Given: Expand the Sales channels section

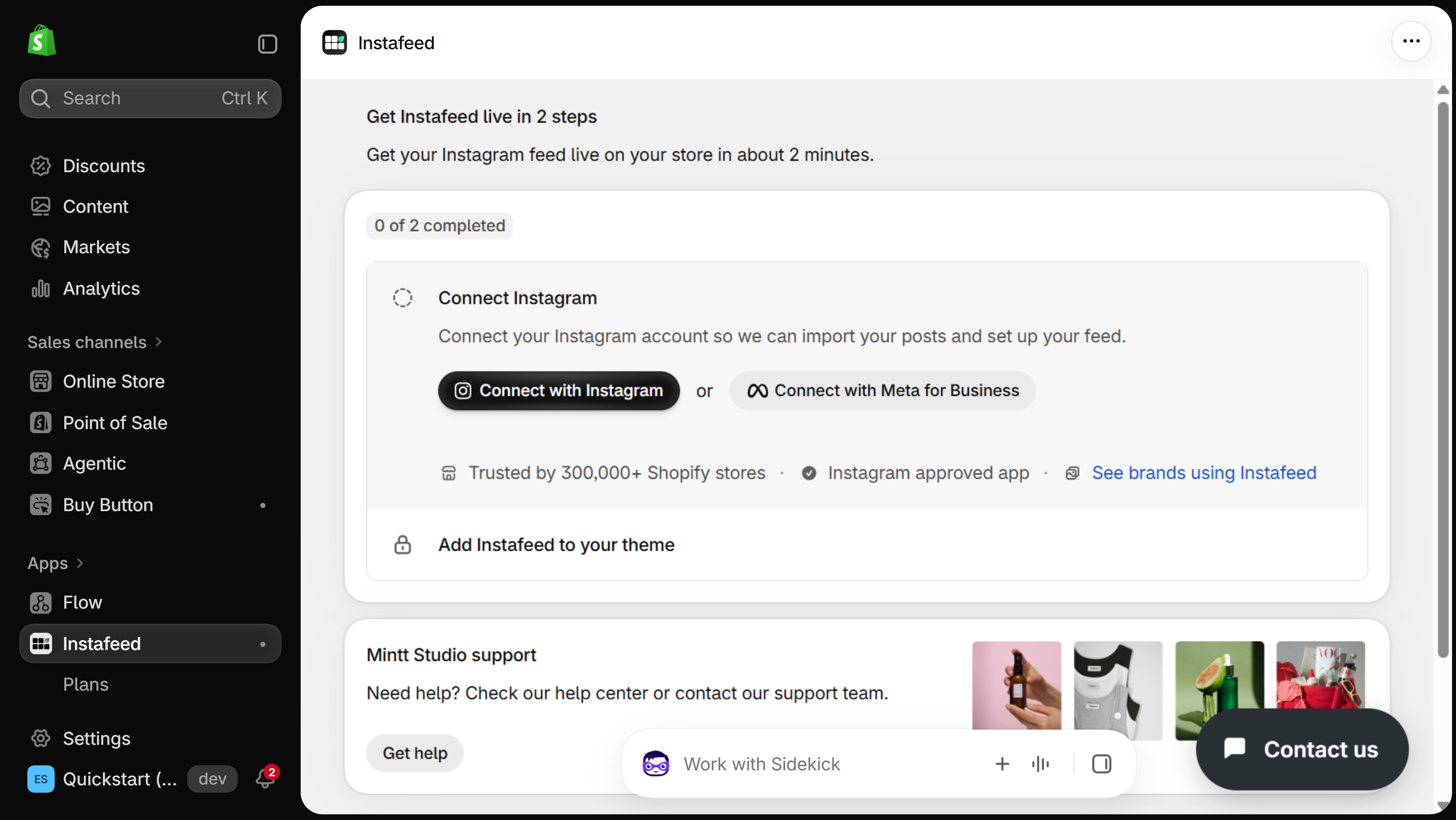Looking at the screenshot, I should [x=95, y=342].
